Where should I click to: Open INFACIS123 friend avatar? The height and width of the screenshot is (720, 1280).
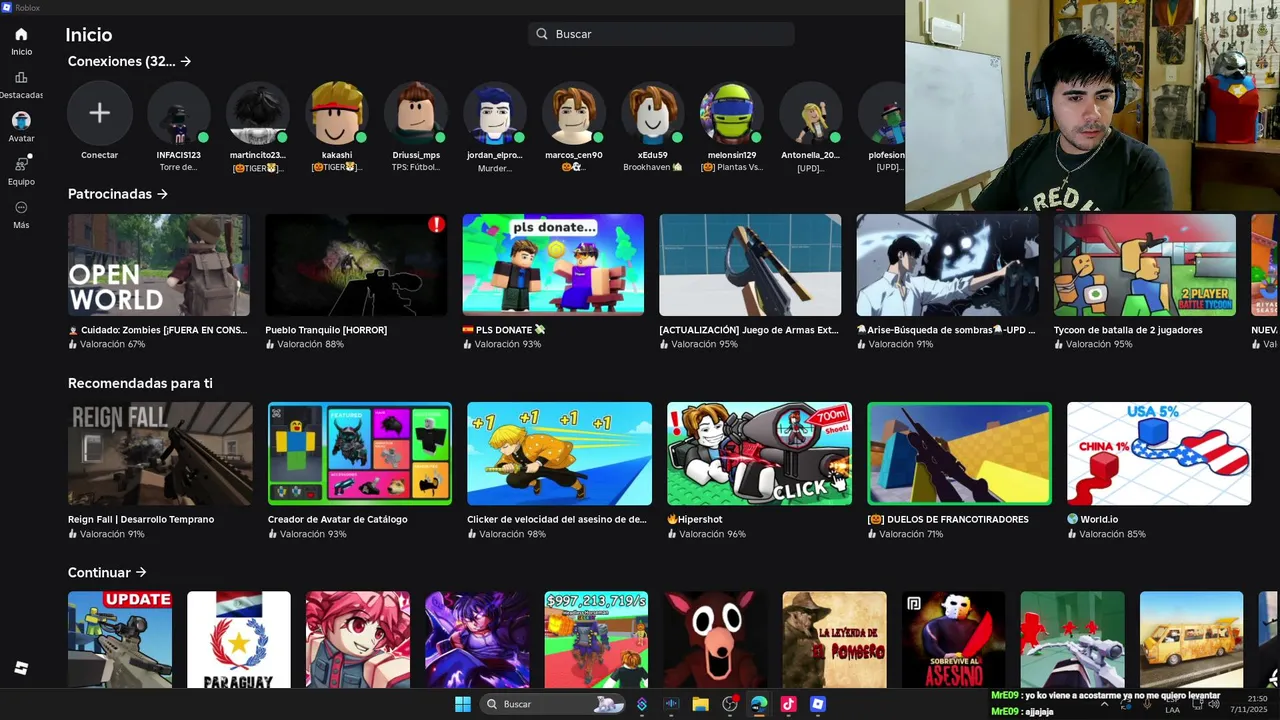pos(178,113)
